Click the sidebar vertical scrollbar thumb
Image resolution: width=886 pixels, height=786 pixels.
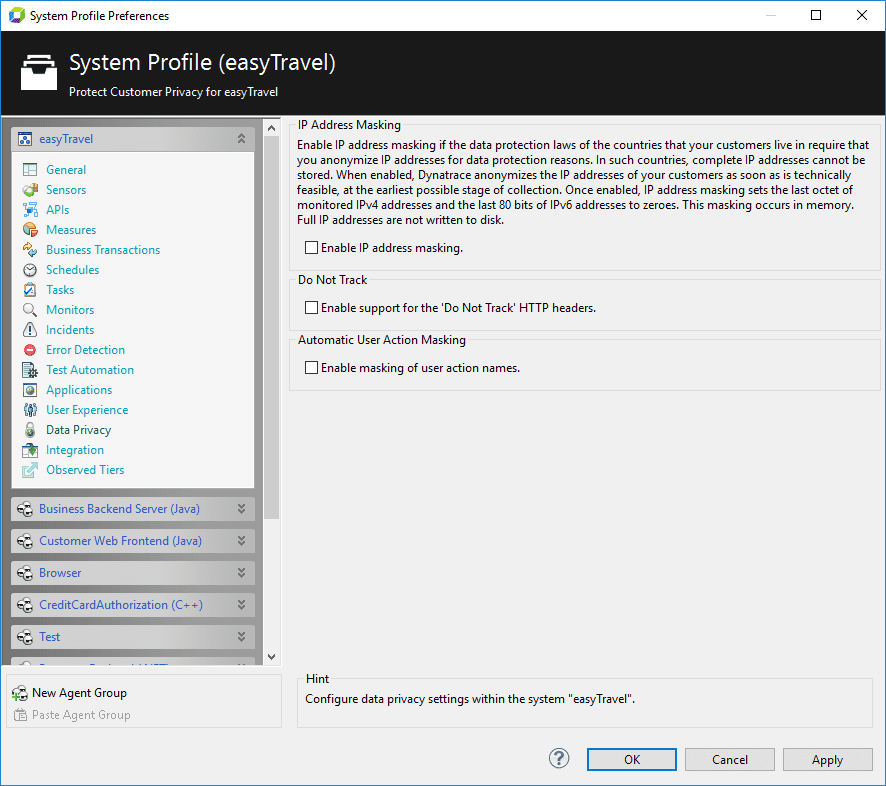pos(271,327)
